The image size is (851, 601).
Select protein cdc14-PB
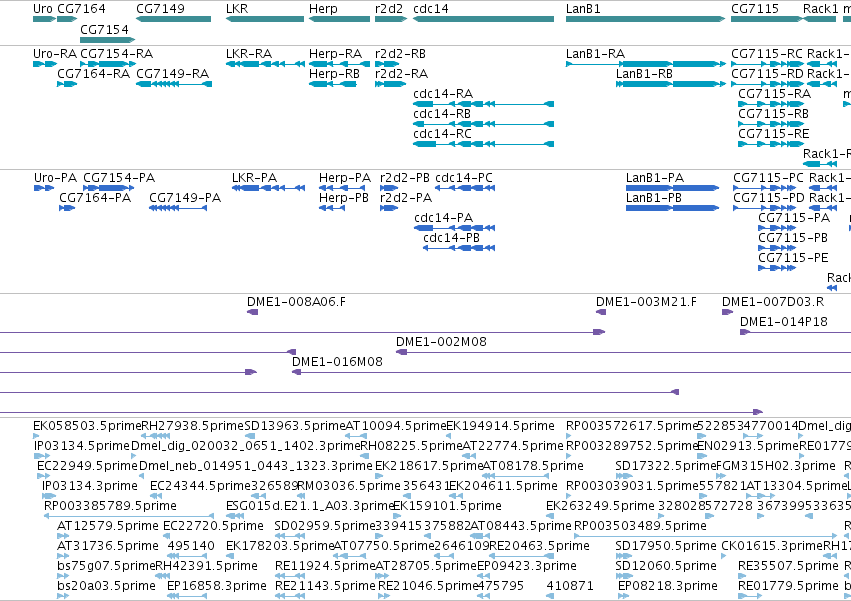click(x=459, y=248)
